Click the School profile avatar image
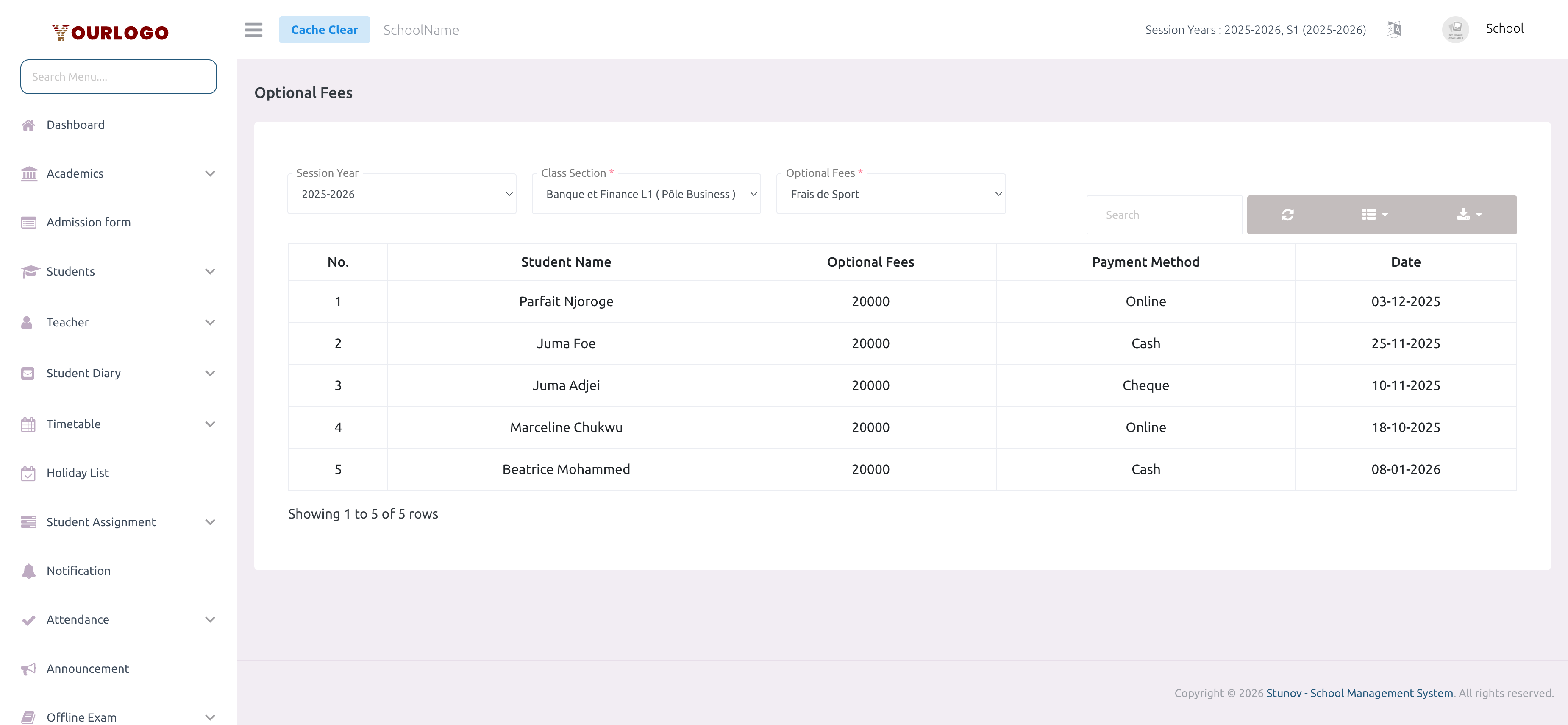 pyautogui.click(x=1455, y=28)
